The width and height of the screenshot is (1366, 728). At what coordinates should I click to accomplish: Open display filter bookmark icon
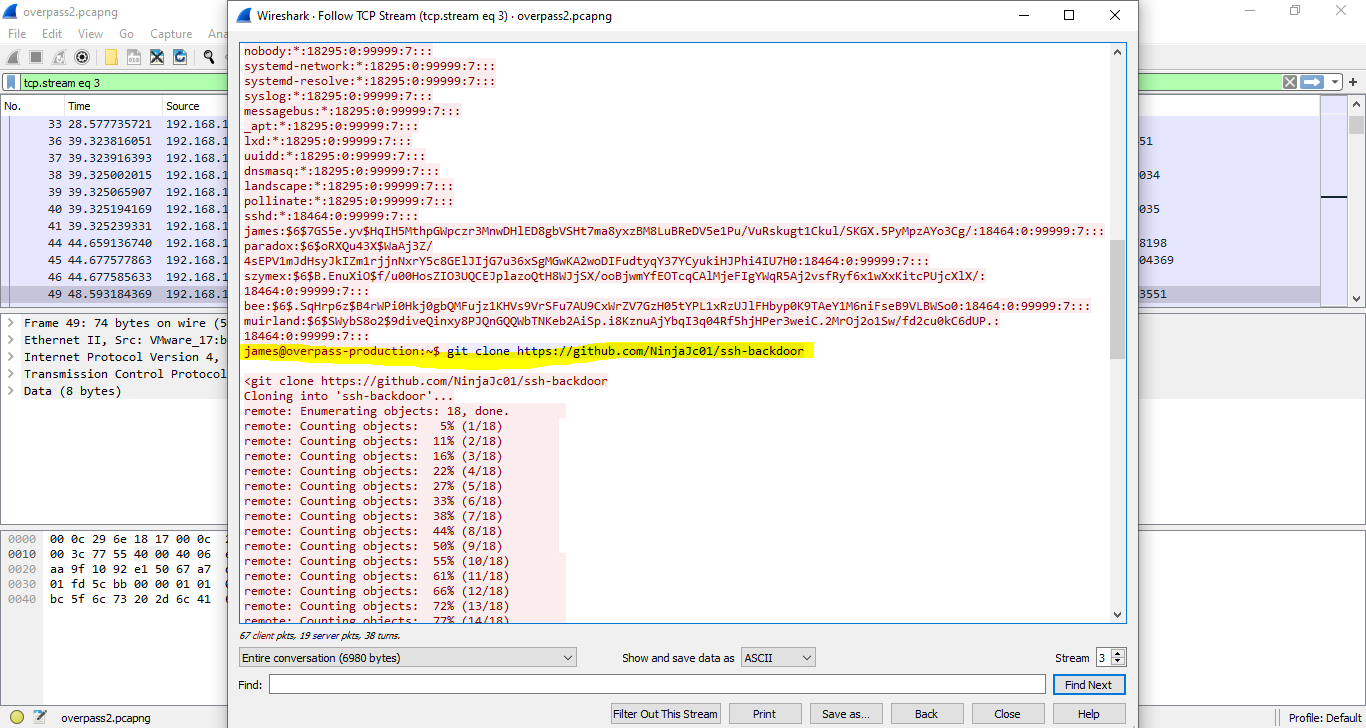pos(11,82)
